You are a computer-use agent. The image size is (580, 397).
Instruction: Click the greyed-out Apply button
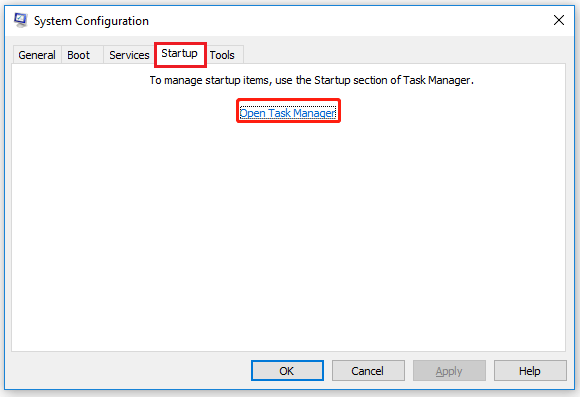[x=449, y=371]
